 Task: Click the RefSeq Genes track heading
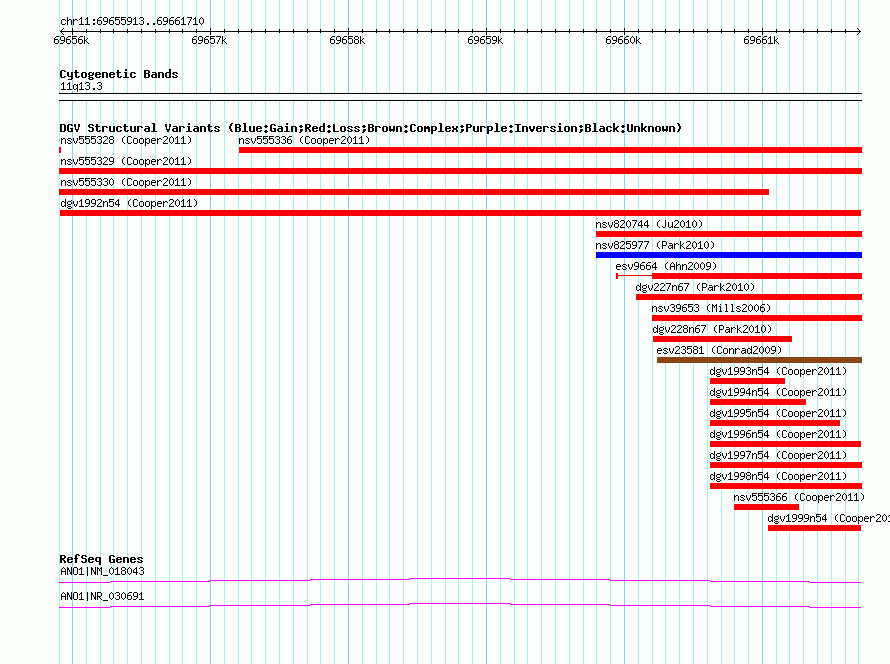(x=101, y=559)
